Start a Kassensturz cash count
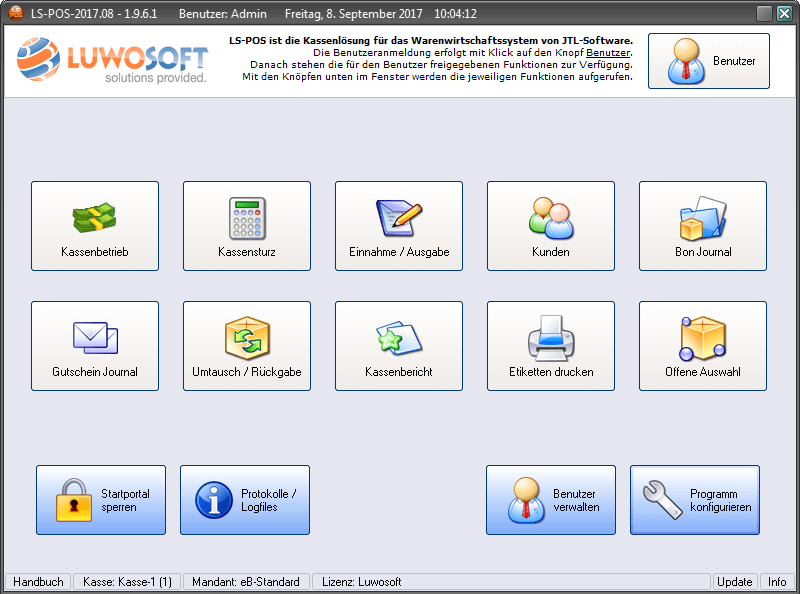This screenshot has height=594, width=800. click(x=247, y=226)
